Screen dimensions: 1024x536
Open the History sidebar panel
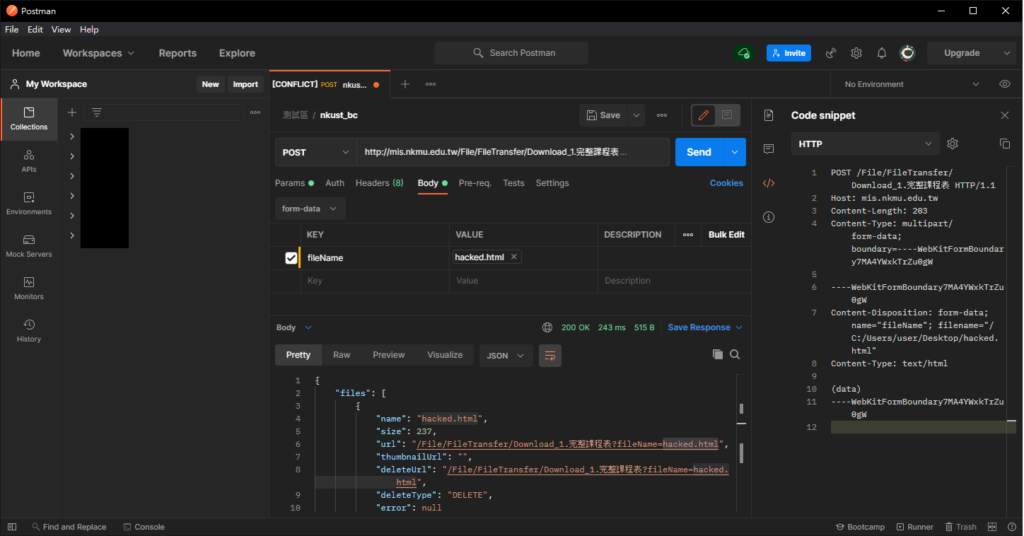pos(29,331)
